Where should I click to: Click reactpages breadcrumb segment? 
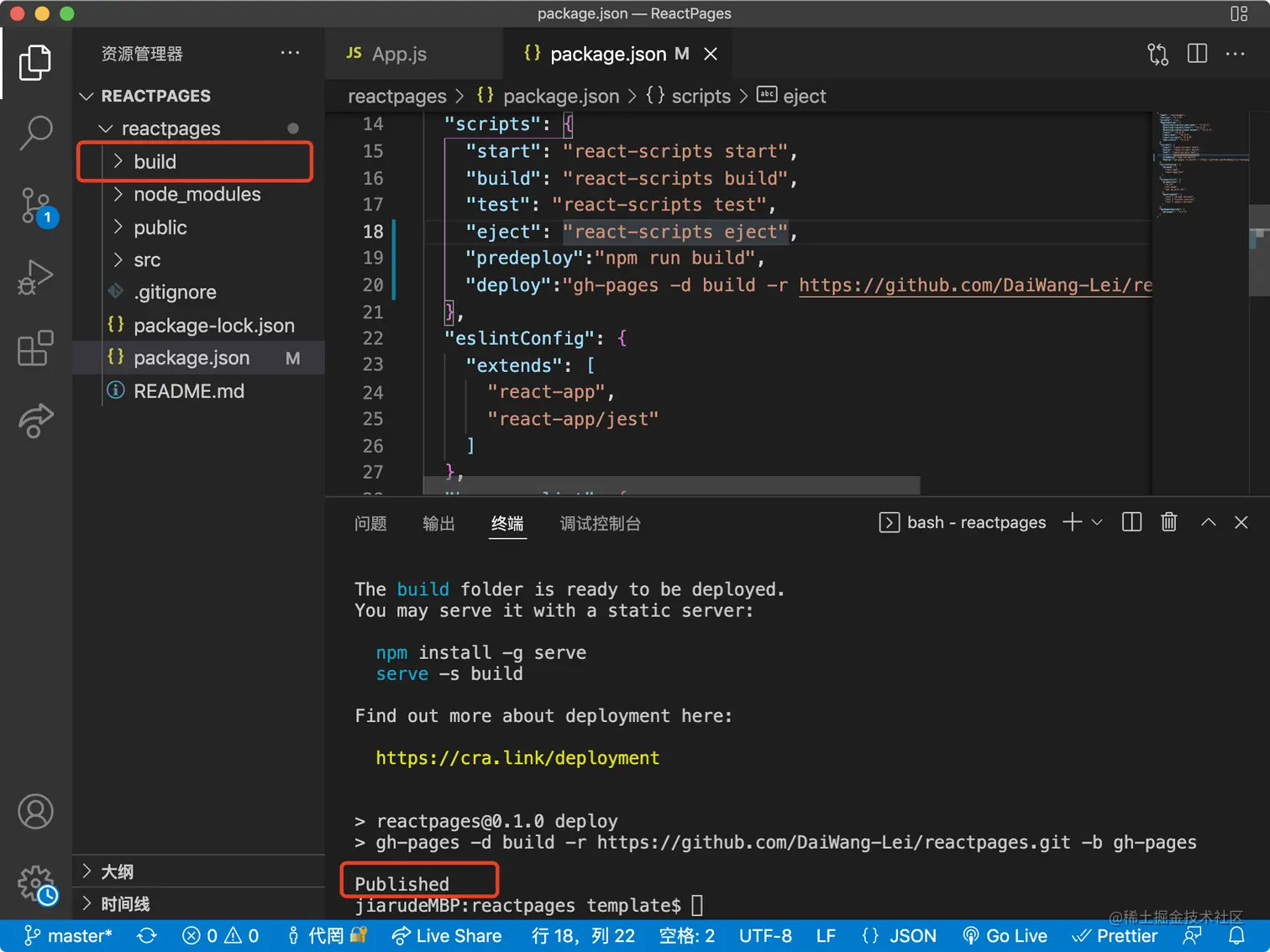397,96
